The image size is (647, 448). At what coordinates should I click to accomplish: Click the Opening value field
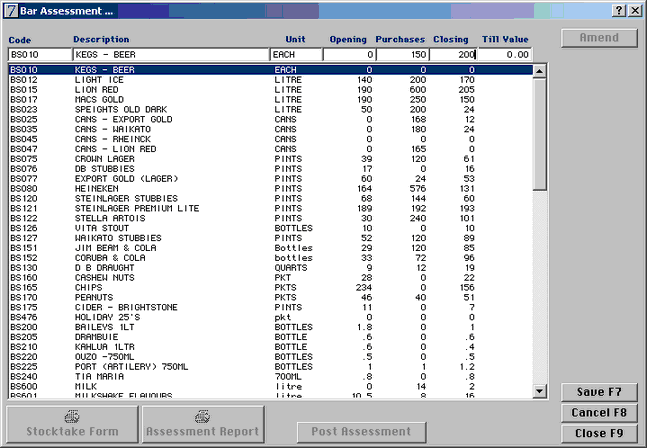[349, 54]
